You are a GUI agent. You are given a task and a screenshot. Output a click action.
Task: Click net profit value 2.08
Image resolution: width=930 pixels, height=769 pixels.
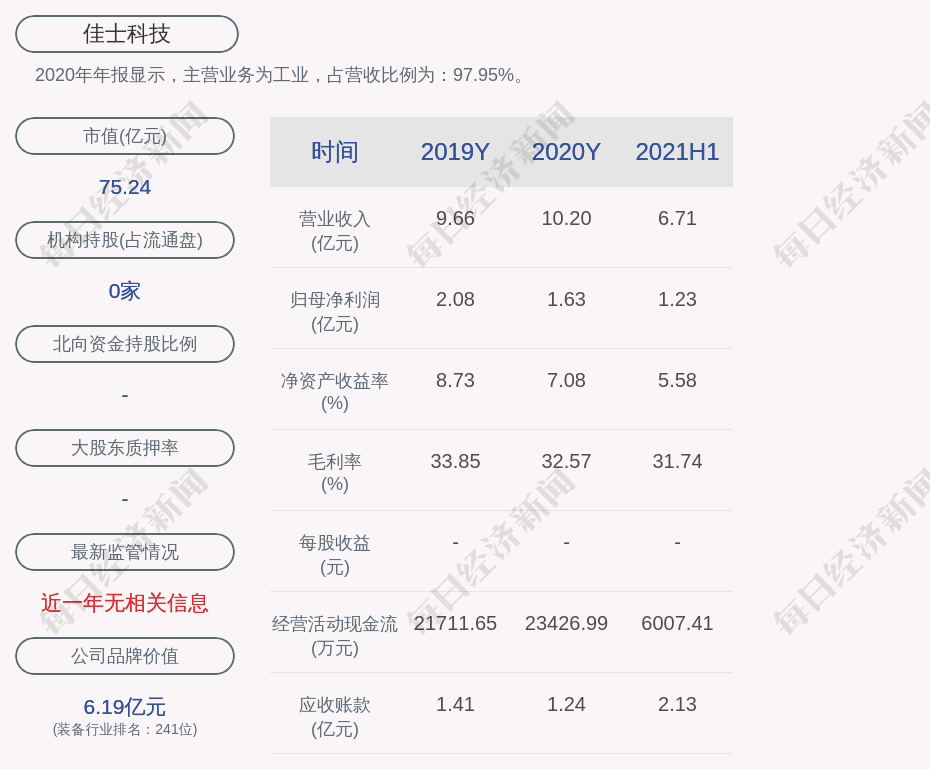pyautogui.click(x=456, y=299)
